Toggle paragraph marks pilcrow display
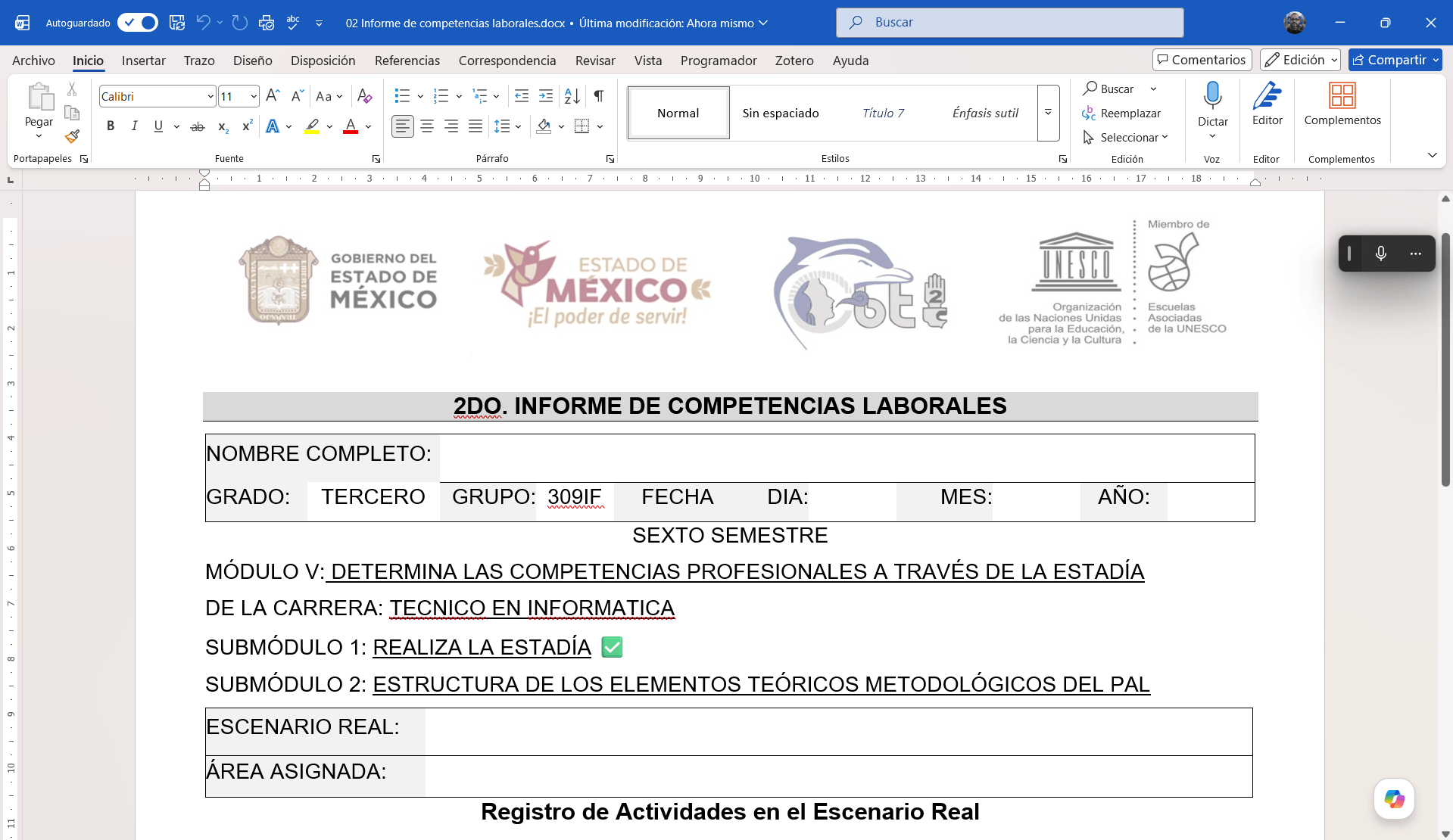This screenshot has height=840, width=1453. (x=599, y=96)
